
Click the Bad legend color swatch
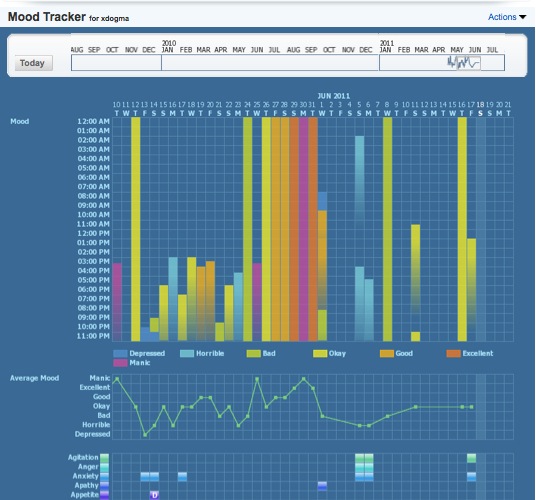pyautogui.click(x=253, y=353)
